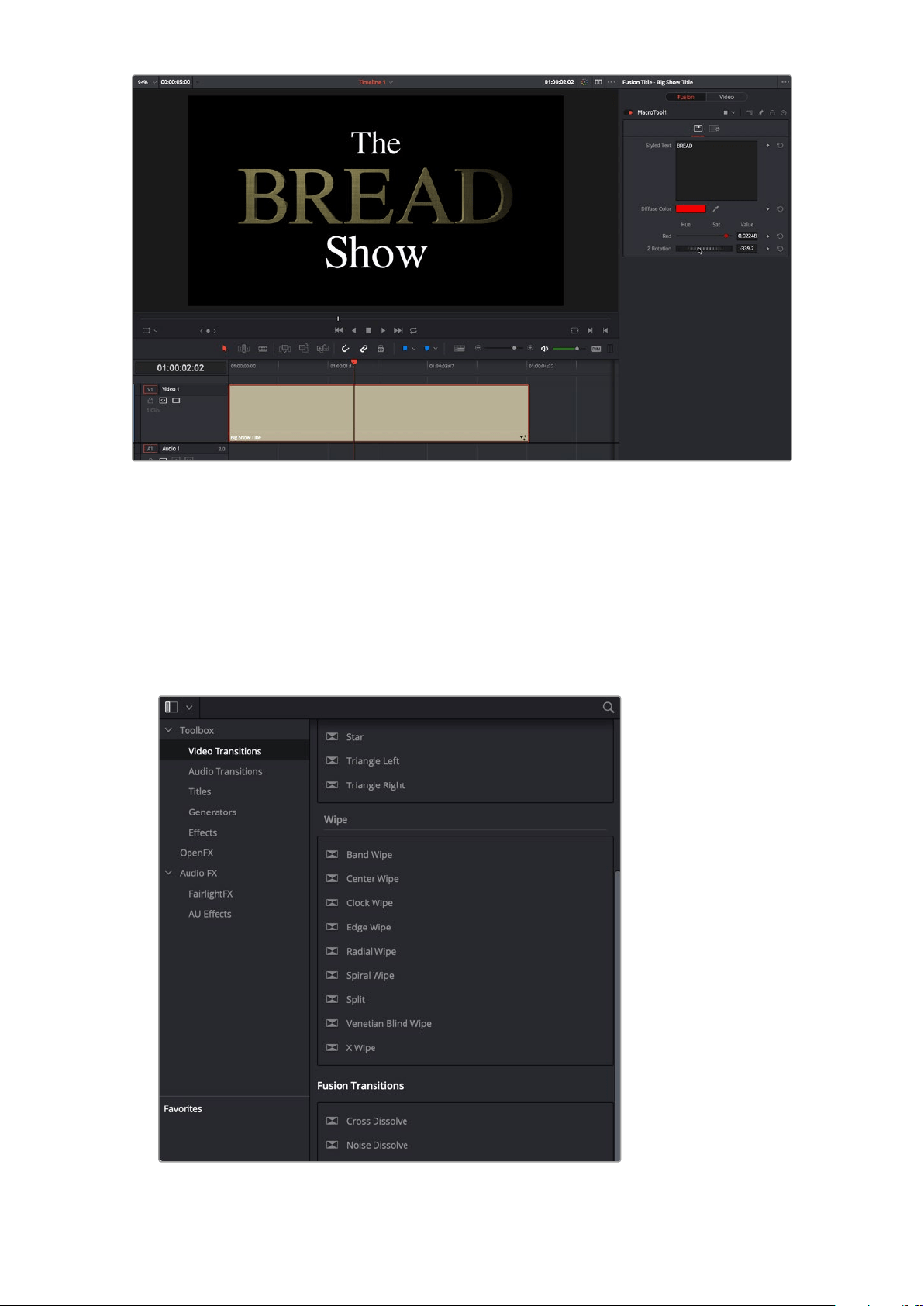Image resolution: width=924 pixels, height=1306 pixels.
Task: Open the Marker color dropdown arrow
Action: point(435,349)
